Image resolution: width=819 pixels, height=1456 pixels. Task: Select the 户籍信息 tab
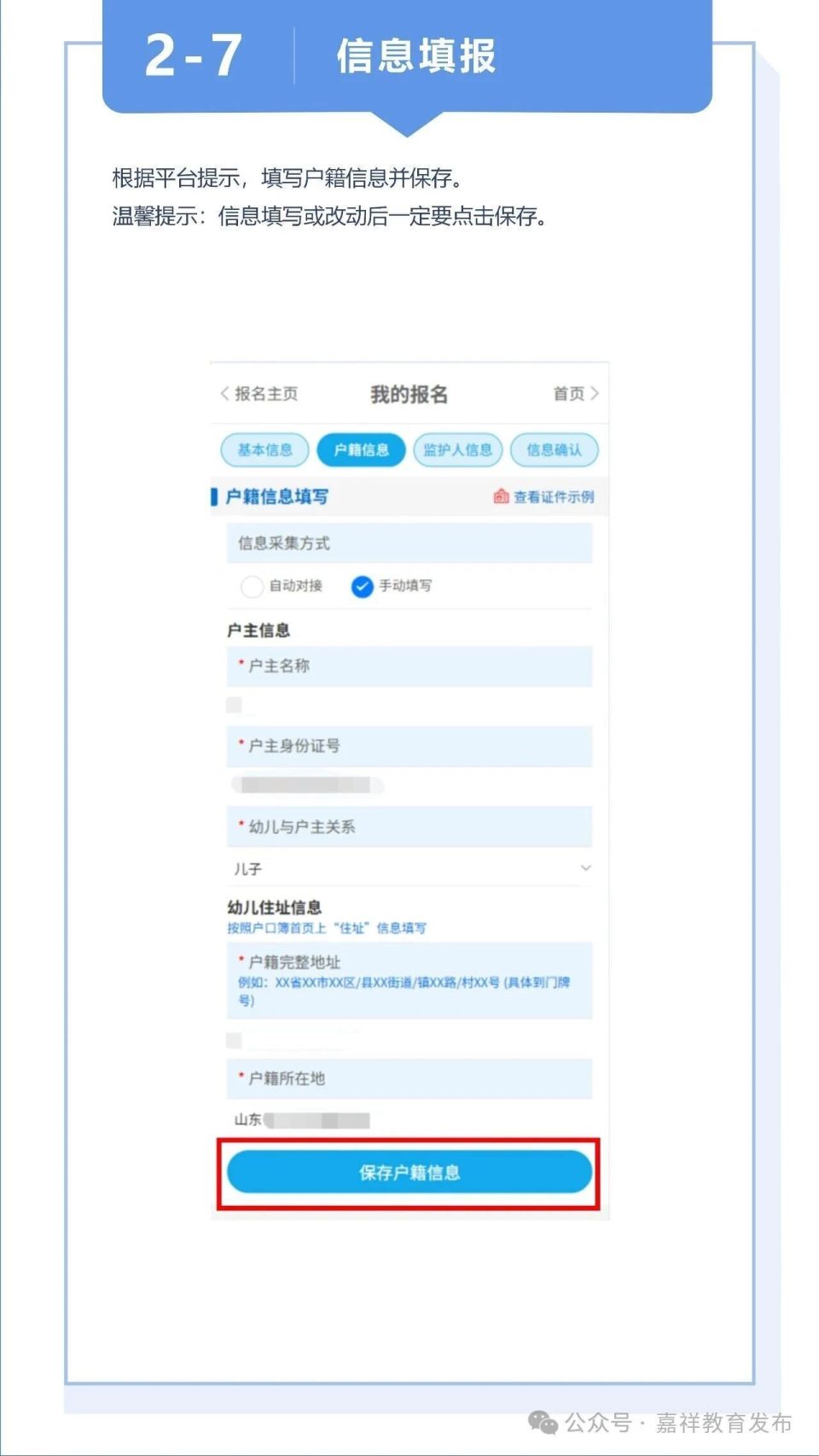click(x=361, y=450)
